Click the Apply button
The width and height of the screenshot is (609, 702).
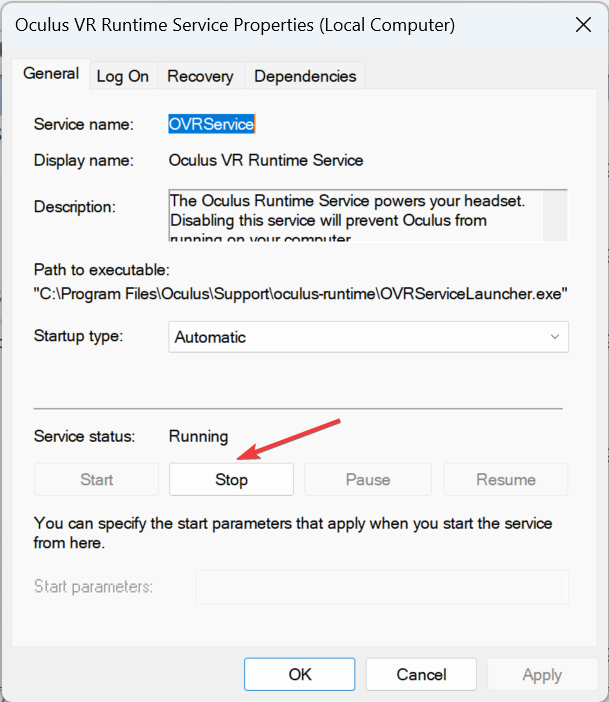click(x=542, y=674)
